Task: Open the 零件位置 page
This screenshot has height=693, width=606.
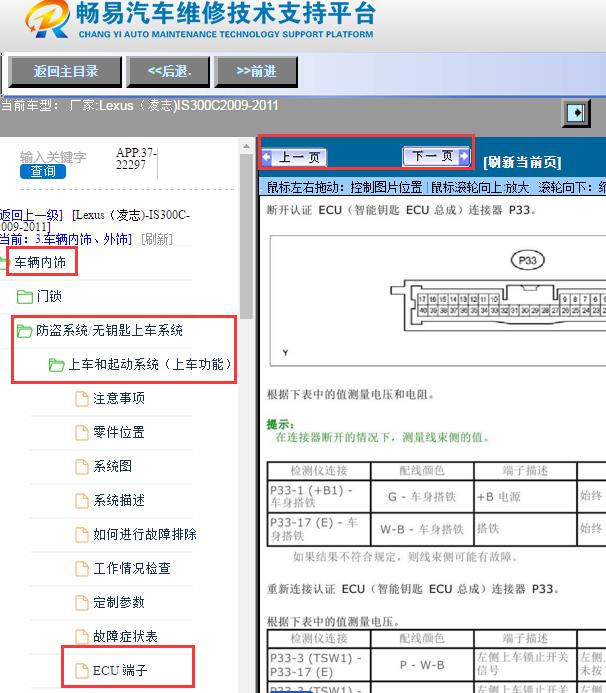Action: point(119,433)
